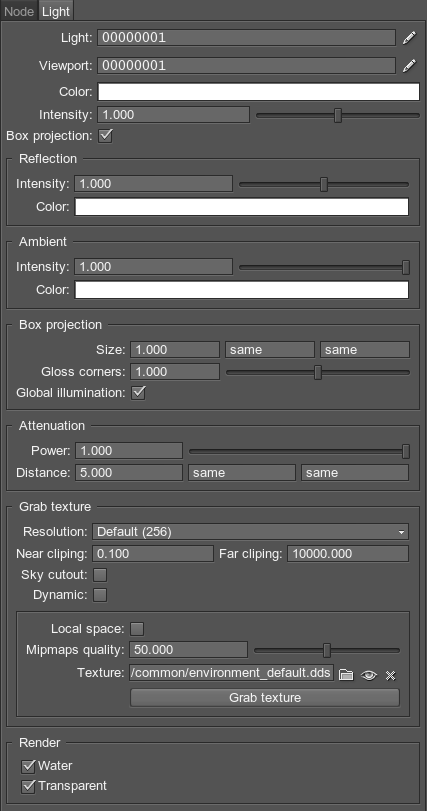Click the pencil icon beside Viewport mask

409,66
